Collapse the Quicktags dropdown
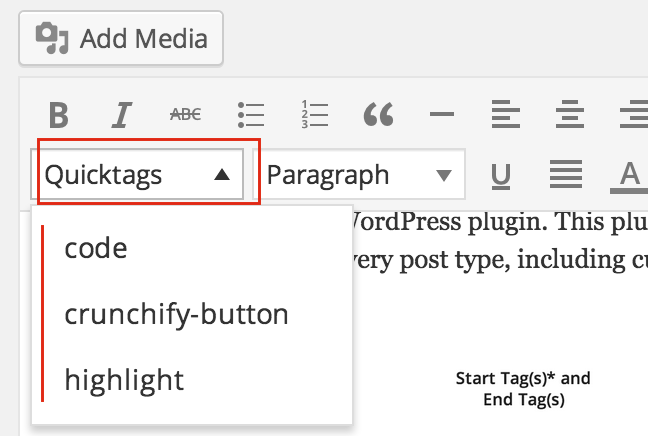This screenshot has width=648, height=436. click(148, 176)
